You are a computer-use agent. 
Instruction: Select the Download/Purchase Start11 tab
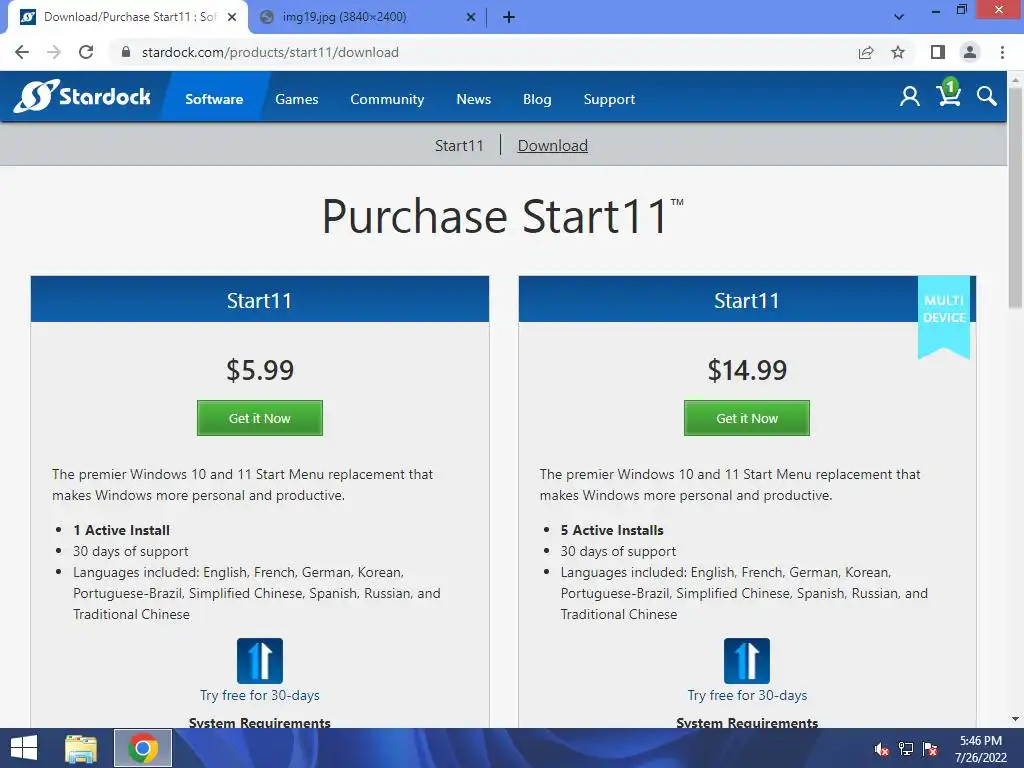pyautogui.click(x=129, y=18)
